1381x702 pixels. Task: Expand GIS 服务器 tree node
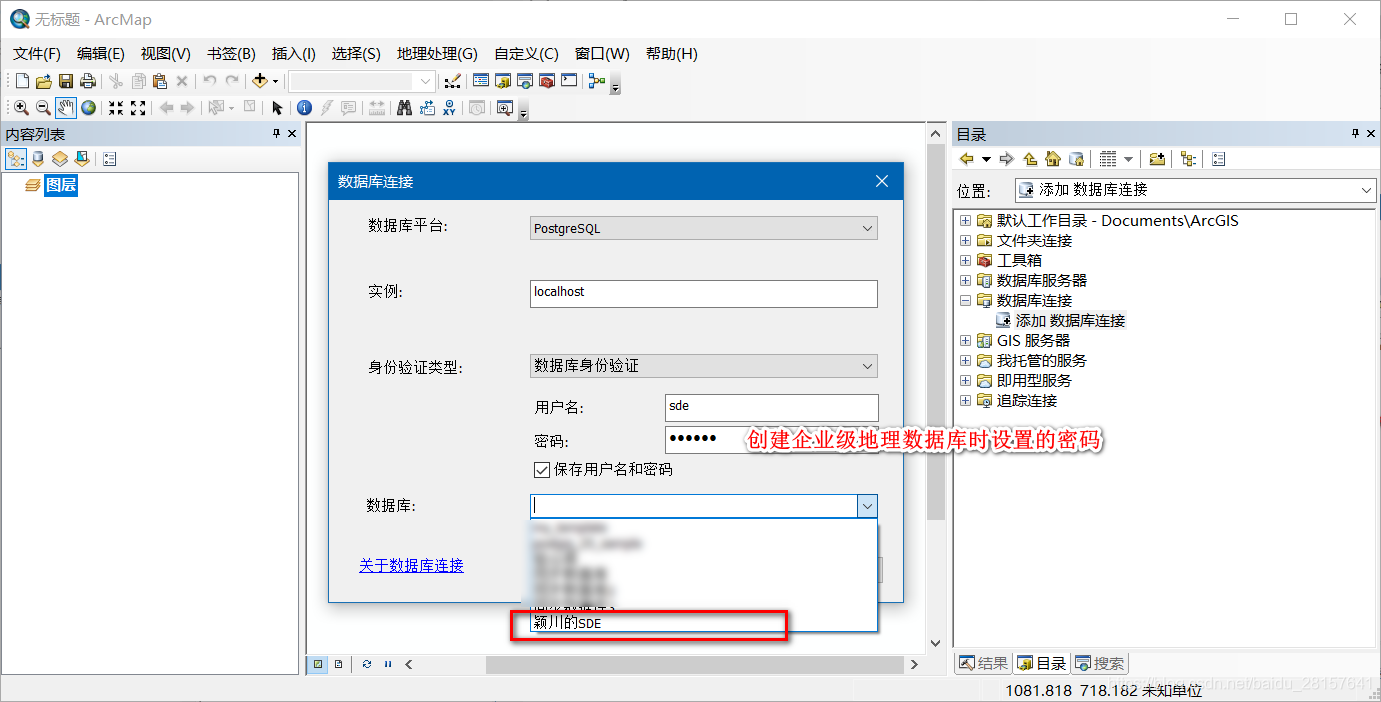[965, 340]
